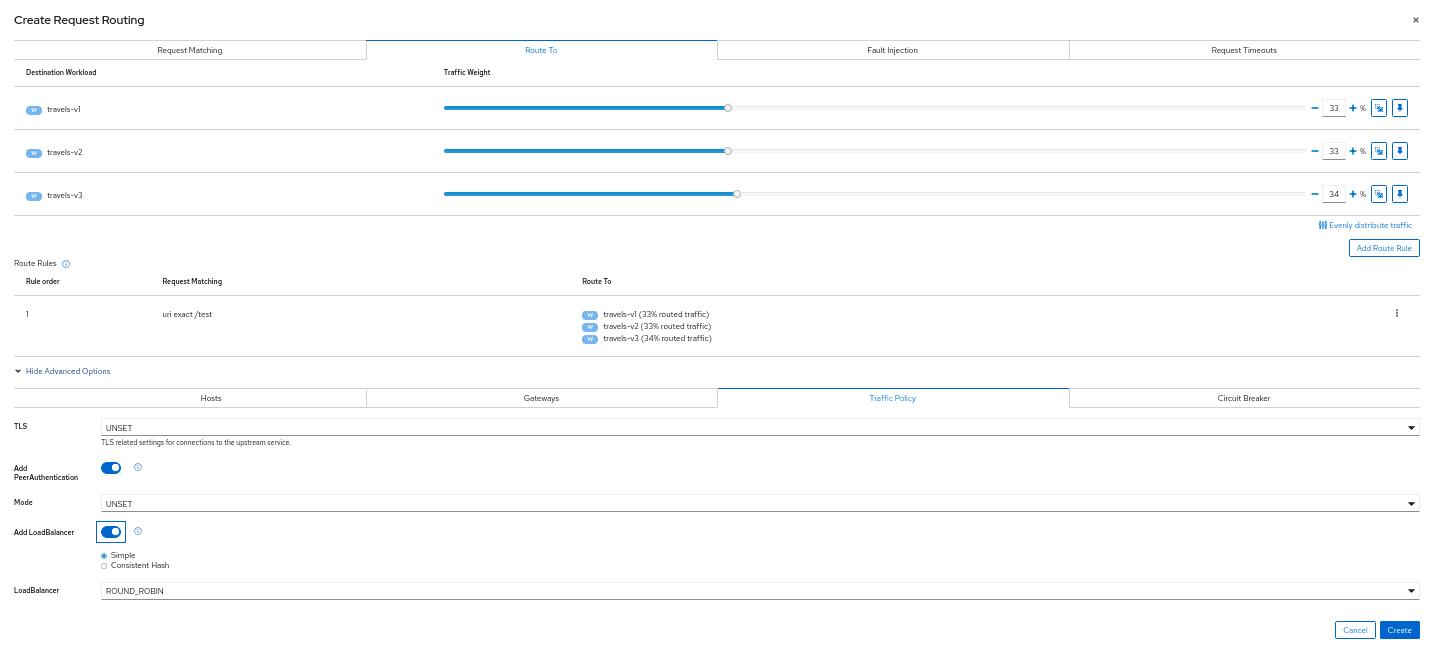
Task: Collapse Hide Advanced Options section
Action: [x=62, y=371]
